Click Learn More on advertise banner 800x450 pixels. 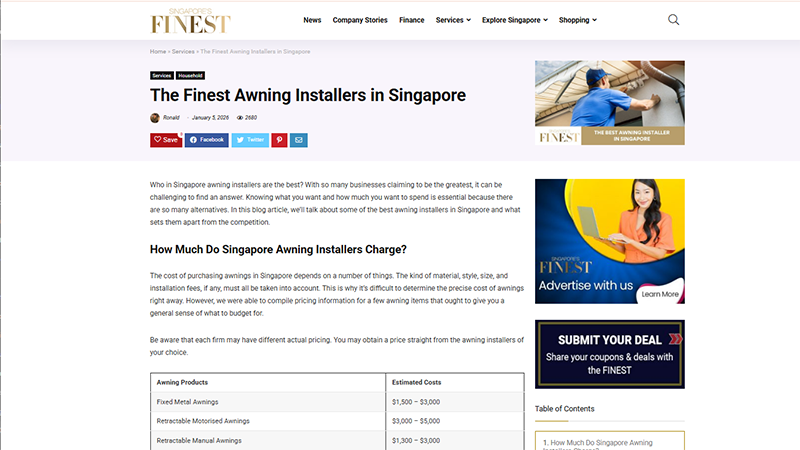[x=660, y=294]
